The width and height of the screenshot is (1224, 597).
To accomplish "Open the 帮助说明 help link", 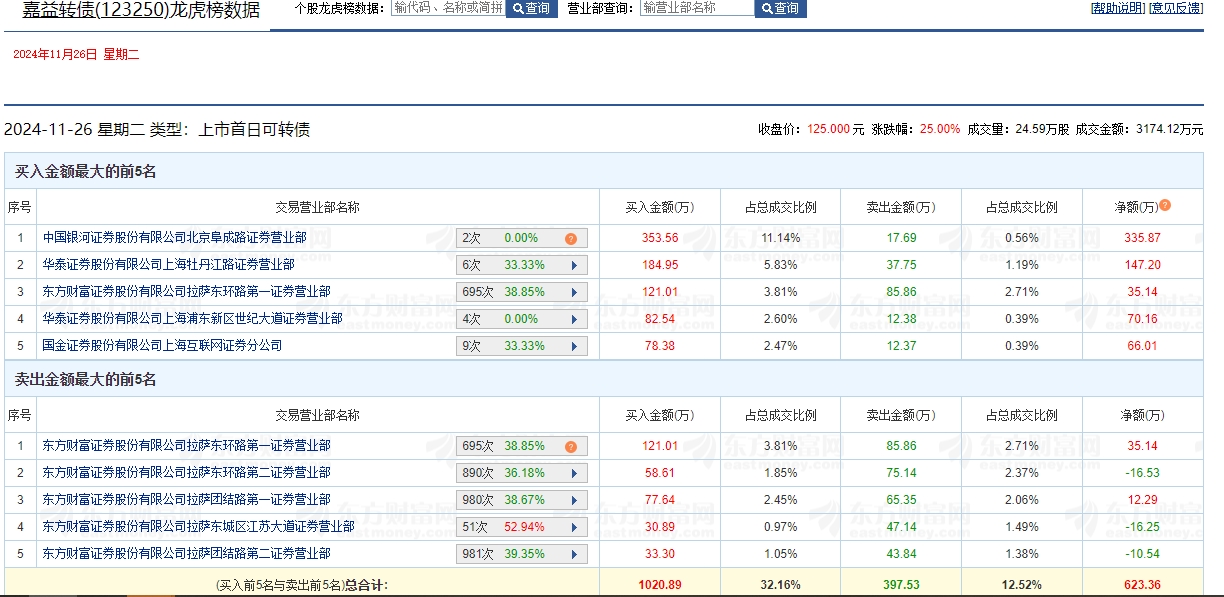I will (1118, 8).
